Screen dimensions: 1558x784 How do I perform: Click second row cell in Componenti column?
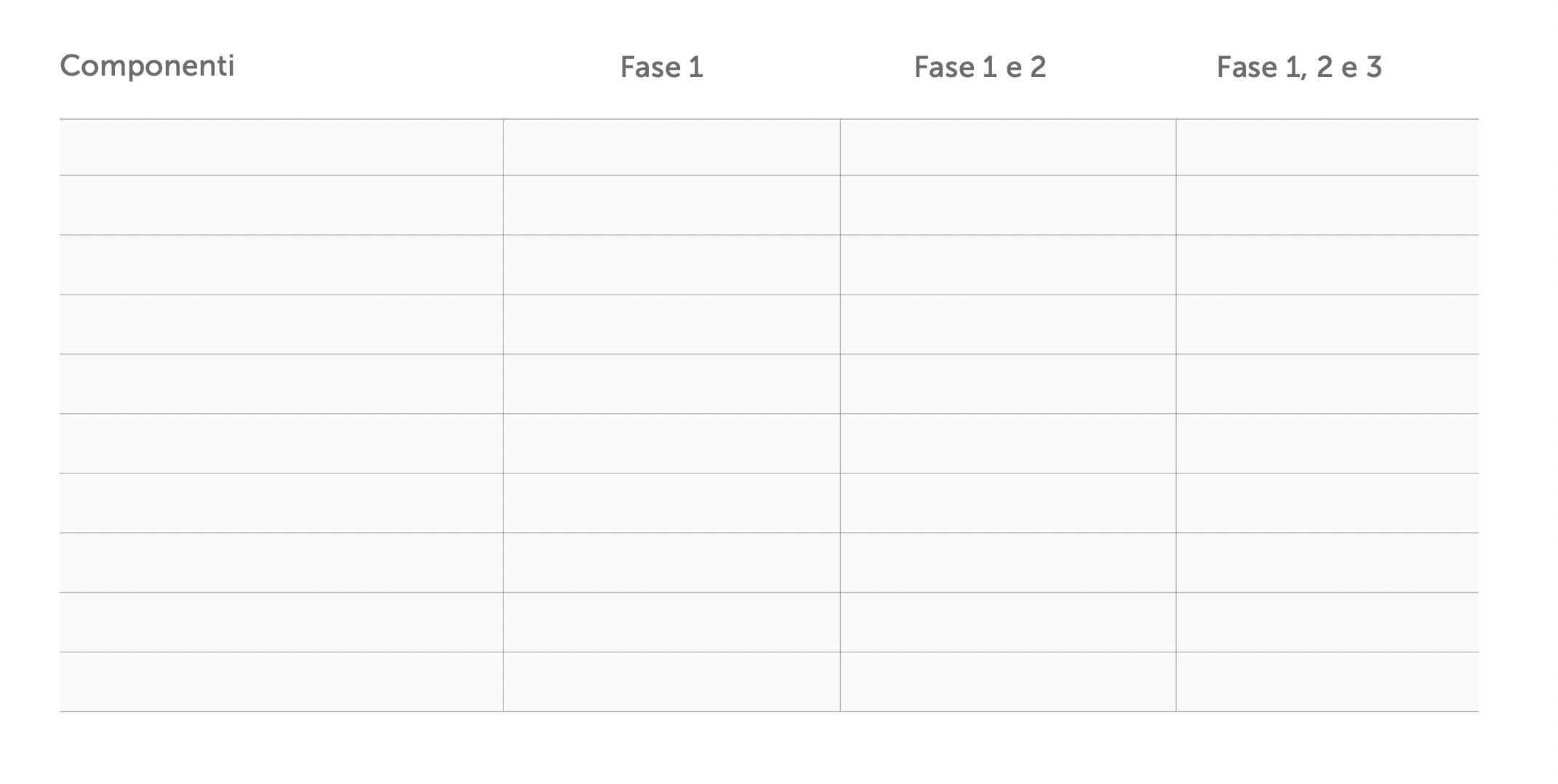(x=281, y=205)
